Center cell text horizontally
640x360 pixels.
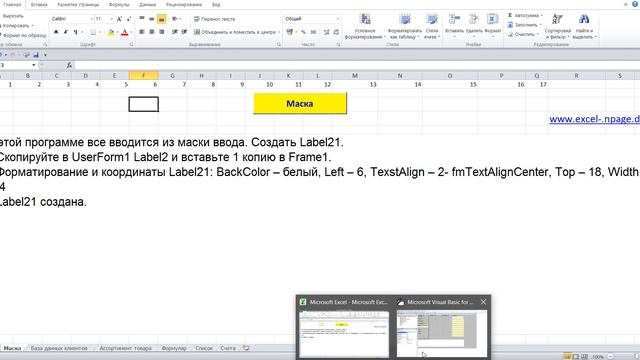point(151,32)
